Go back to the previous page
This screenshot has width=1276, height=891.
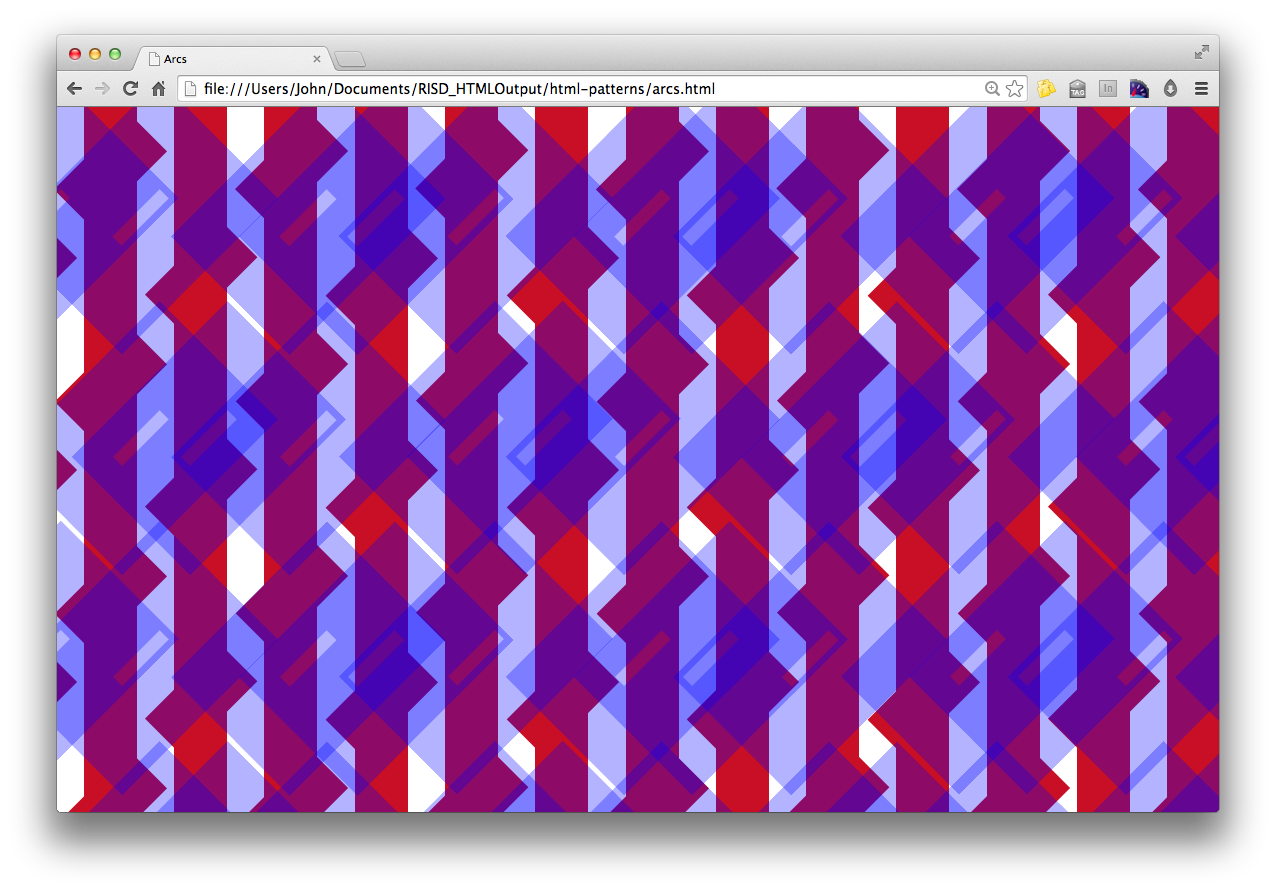(x=74, y=89)
